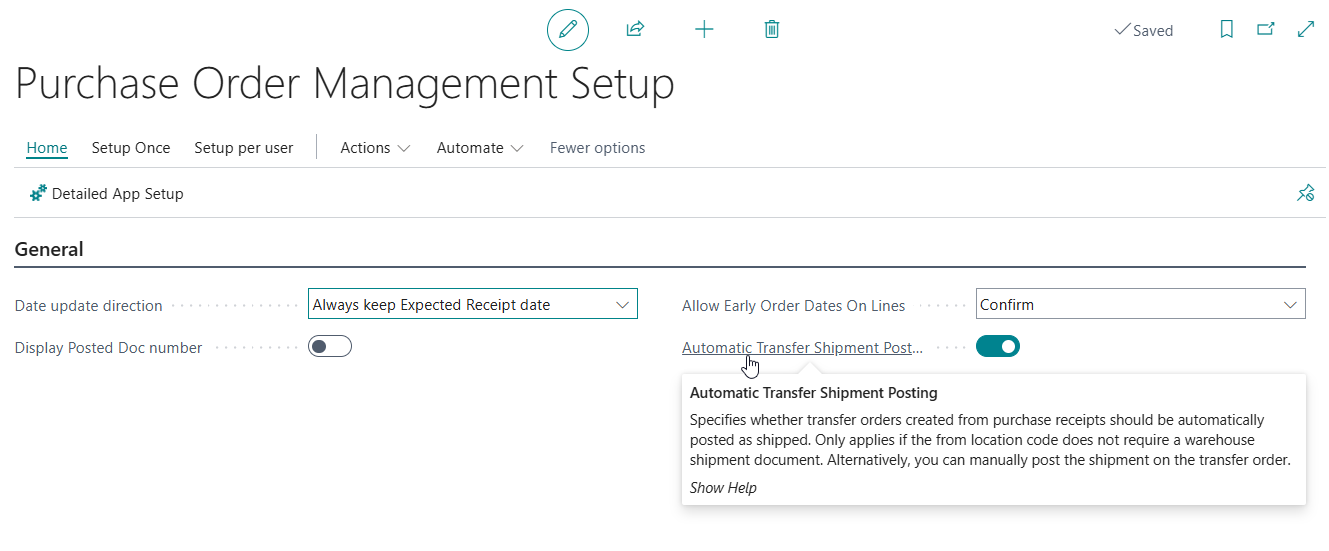
Task: Click the Detailed App Setup label
Action: pyautogui.click(x=118, y=194)
